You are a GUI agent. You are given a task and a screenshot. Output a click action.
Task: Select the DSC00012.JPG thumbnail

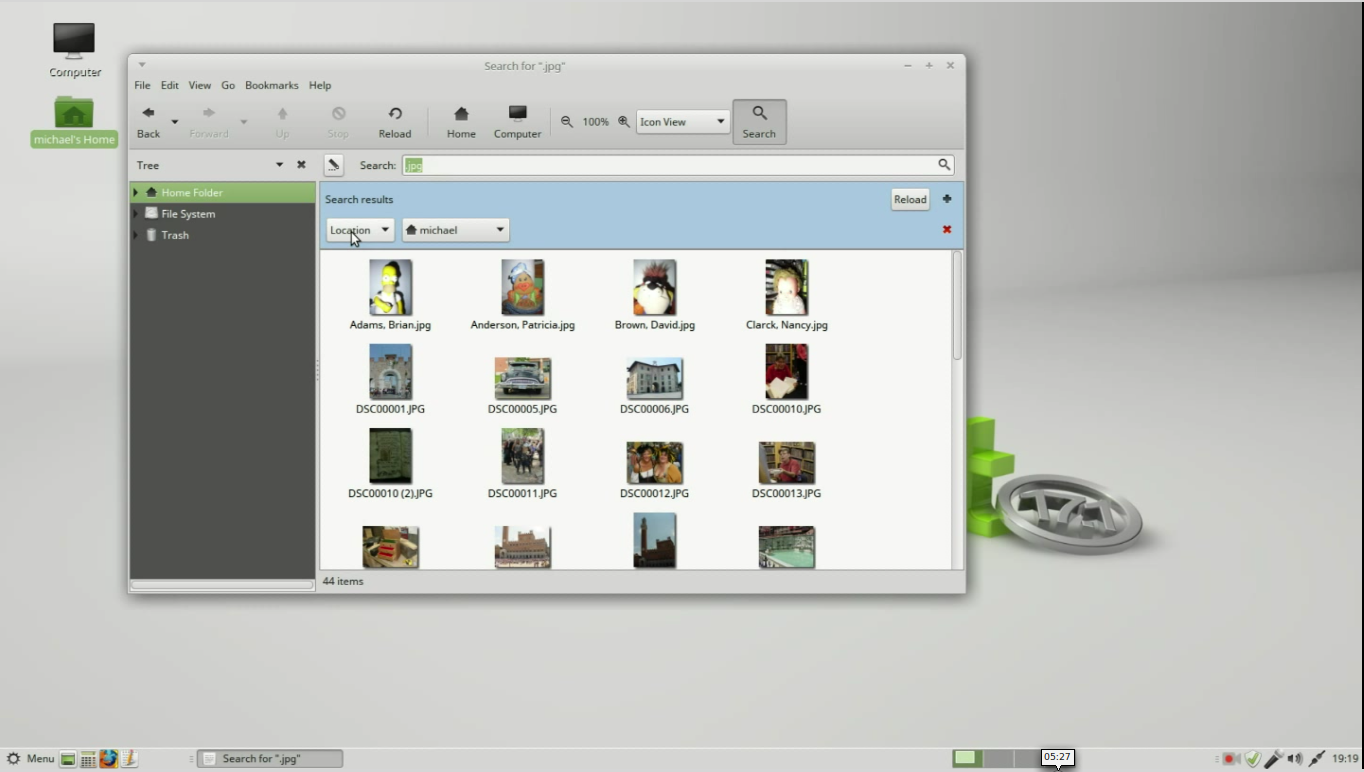654,463
